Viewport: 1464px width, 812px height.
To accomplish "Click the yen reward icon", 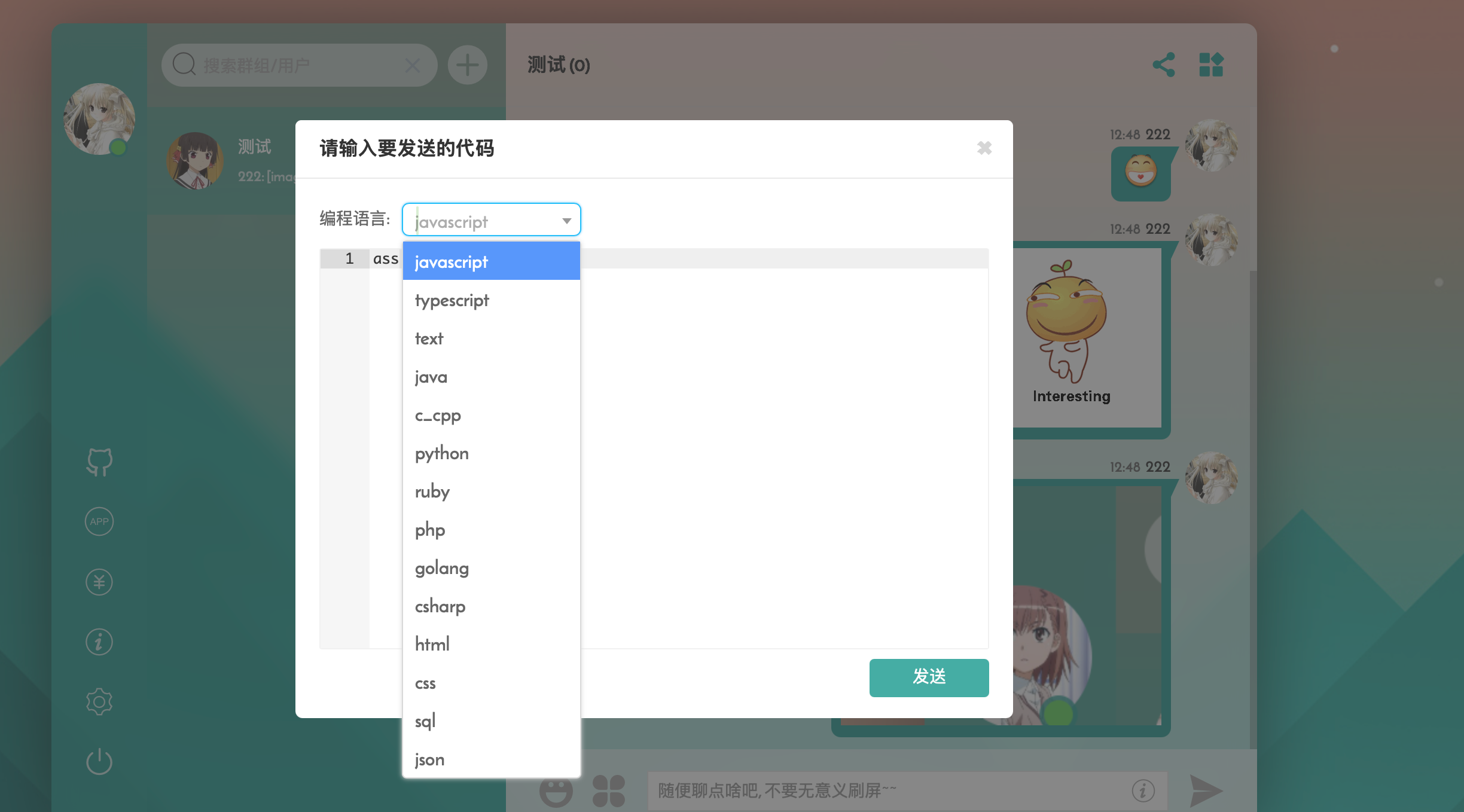I will tap(99, 582).
